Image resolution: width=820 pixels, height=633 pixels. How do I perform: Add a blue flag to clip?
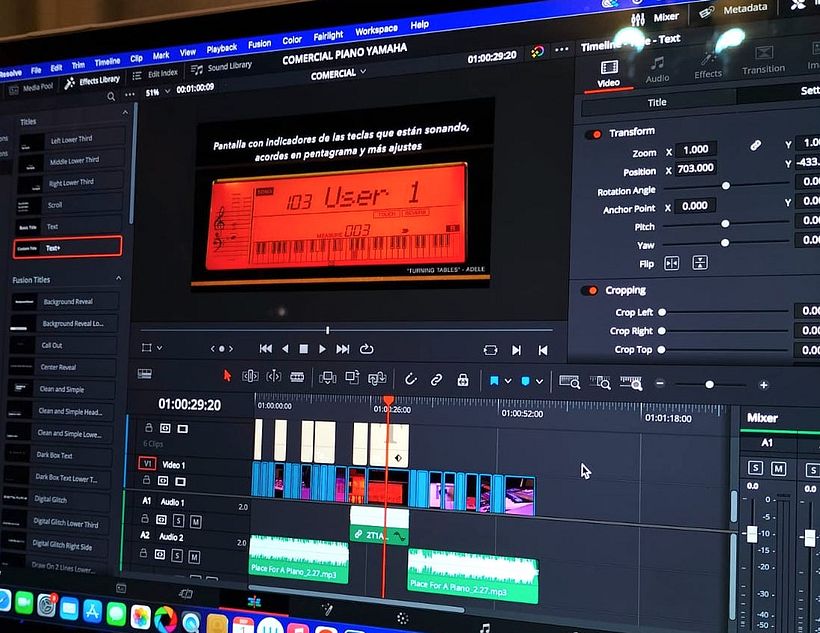(x=494, y=381)
